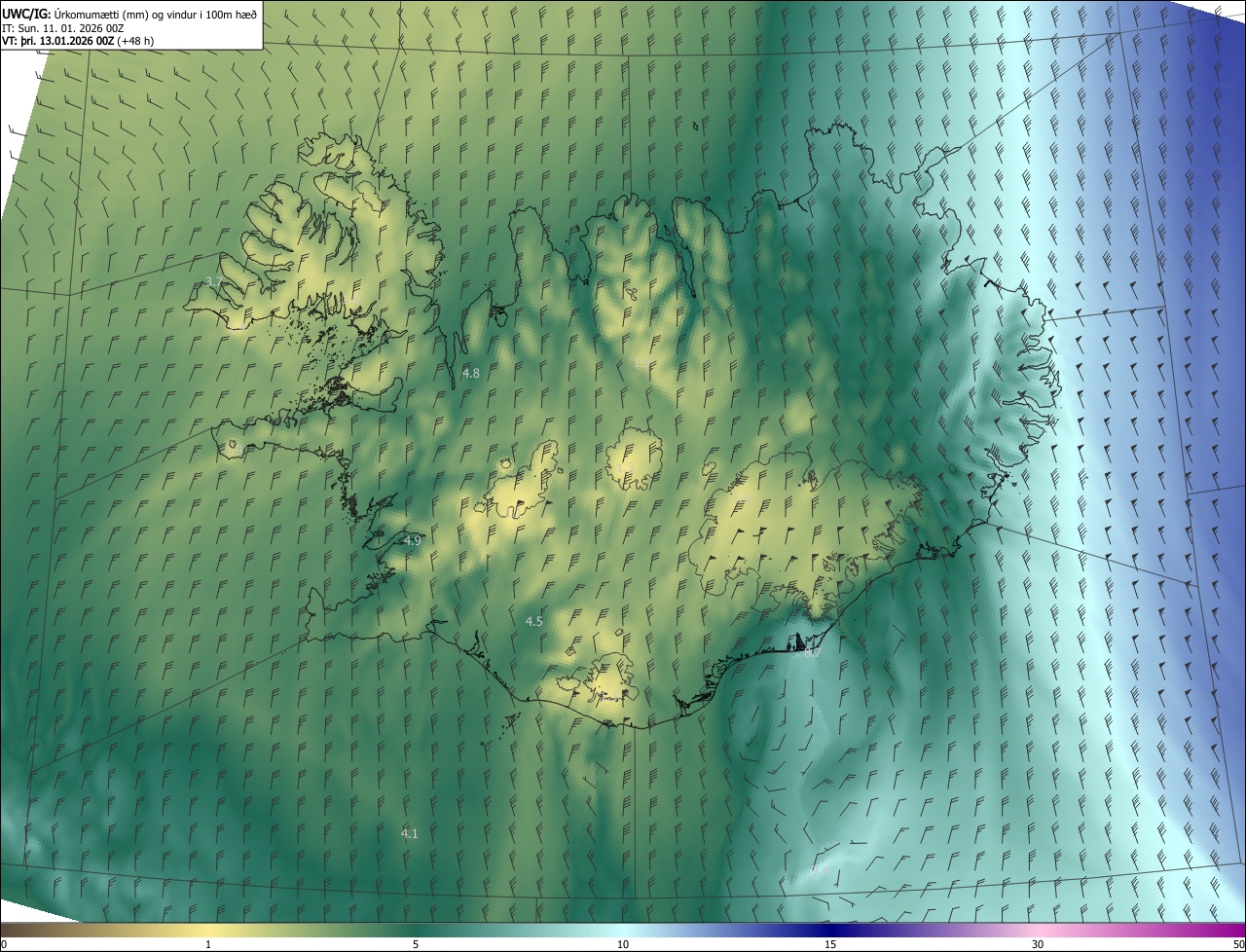Click the colorbar tick label 10
This screenshot has width=1246, height=952.
click(x=623, y=944)
